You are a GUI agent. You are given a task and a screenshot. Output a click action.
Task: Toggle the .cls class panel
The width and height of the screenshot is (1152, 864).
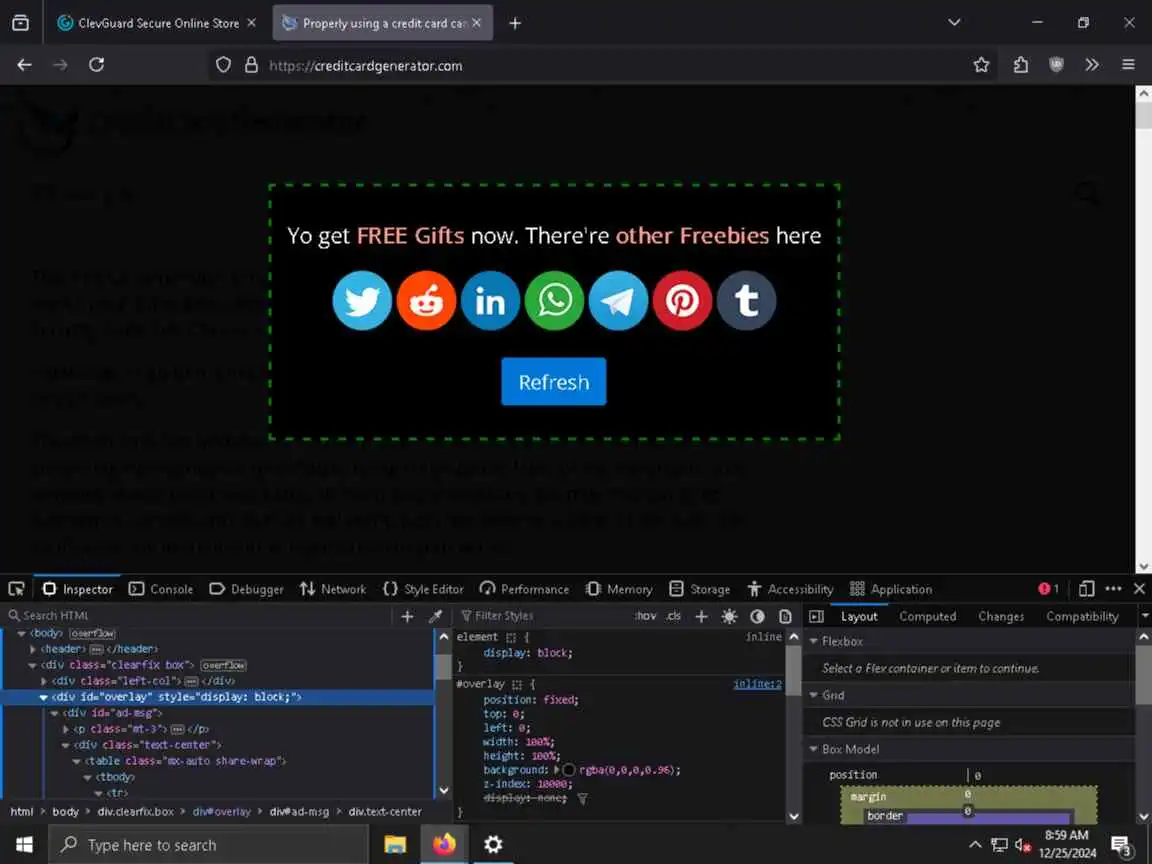[x=674, y=616]
